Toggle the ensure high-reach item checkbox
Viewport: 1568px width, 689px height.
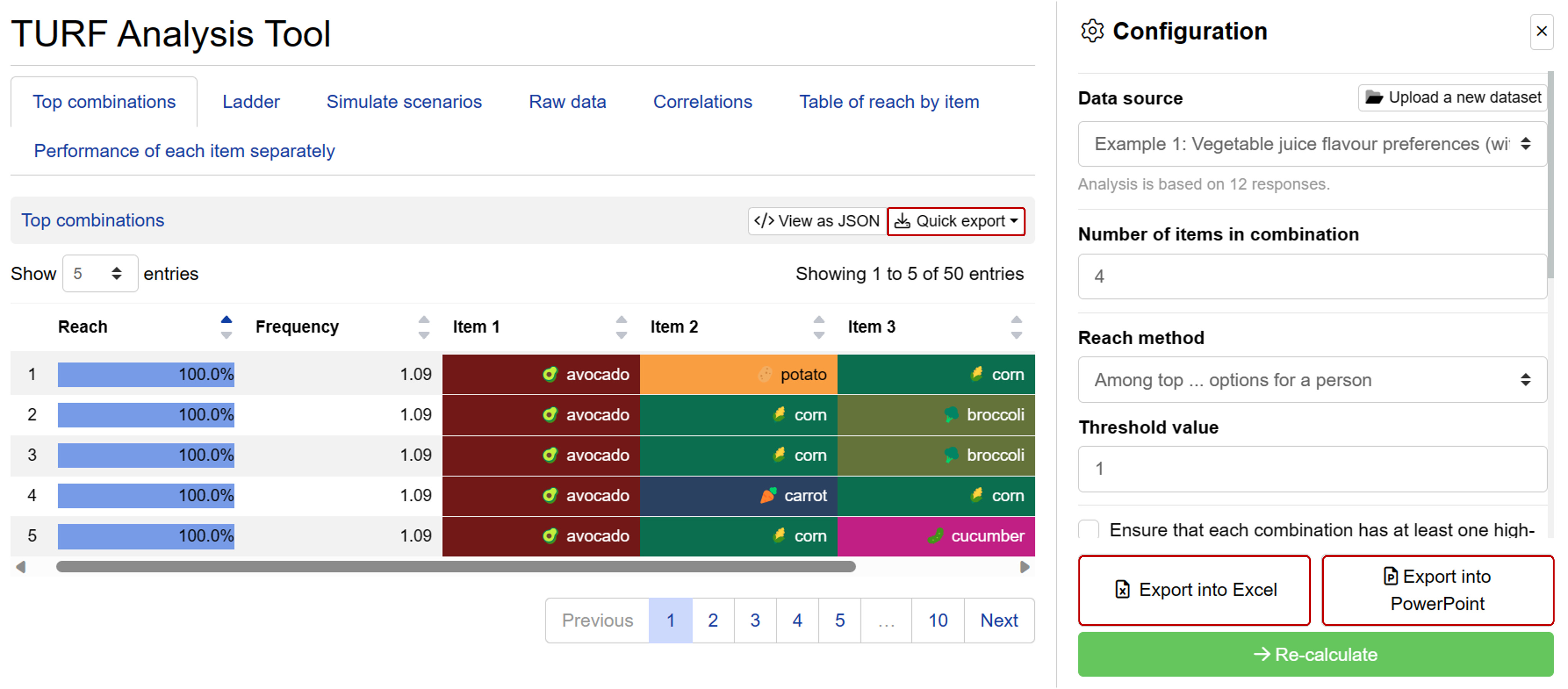click(x=1088, y=529)
